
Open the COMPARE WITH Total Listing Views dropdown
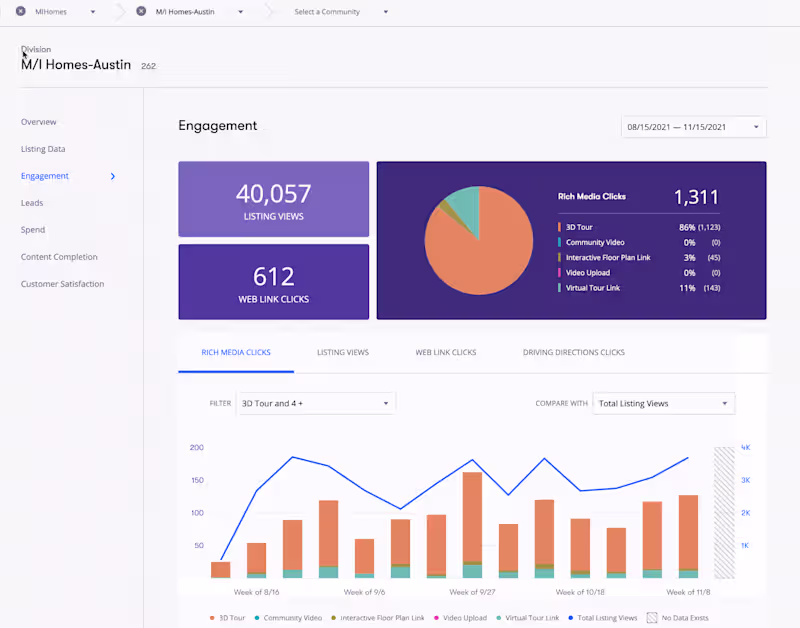click(663, 404)
